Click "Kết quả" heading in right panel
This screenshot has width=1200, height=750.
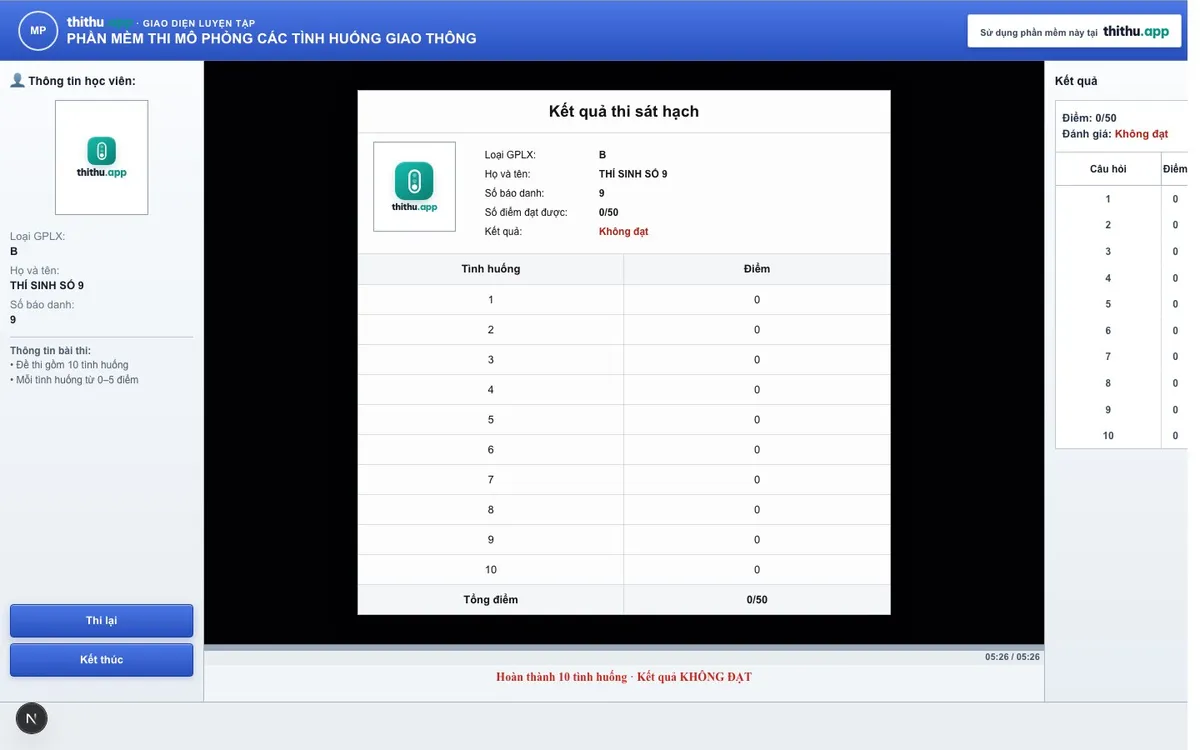[x=1076, y=81]
